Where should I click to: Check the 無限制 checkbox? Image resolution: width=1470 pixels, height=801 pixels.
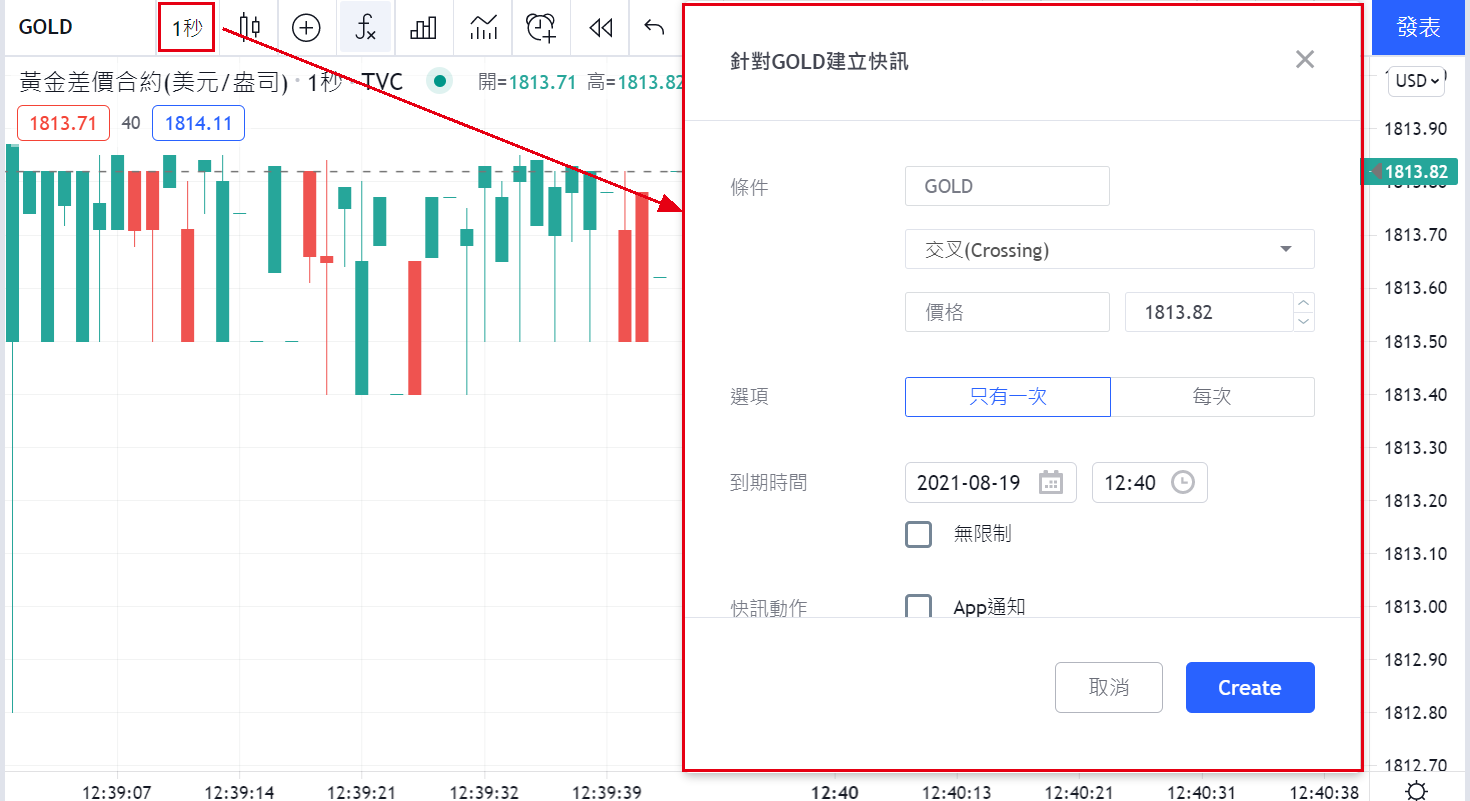[918, 534]
